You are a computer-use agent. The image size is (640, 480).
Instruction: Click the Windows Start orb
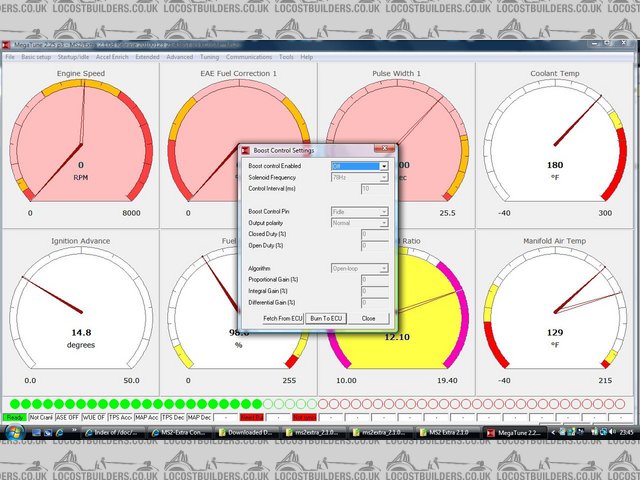12,431
